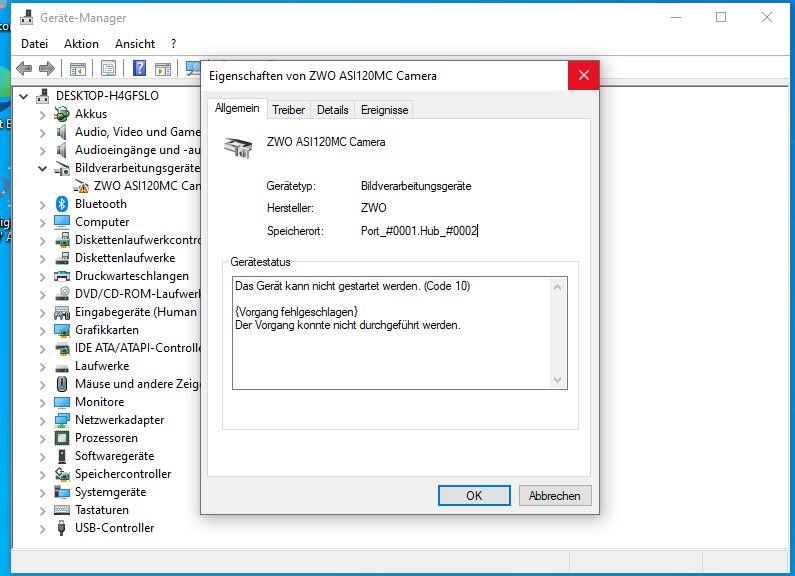Expand the Tastaturen category
The height and width of the screenshot is (576, 795).
click(43, 511)
